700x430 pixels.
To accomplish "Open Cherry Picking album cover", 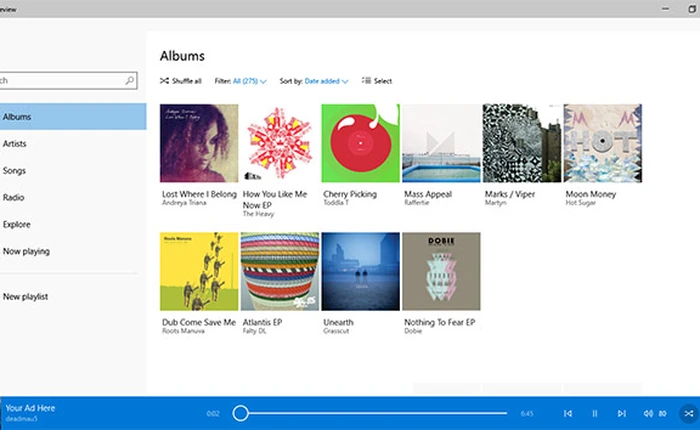I will point(361,143).
